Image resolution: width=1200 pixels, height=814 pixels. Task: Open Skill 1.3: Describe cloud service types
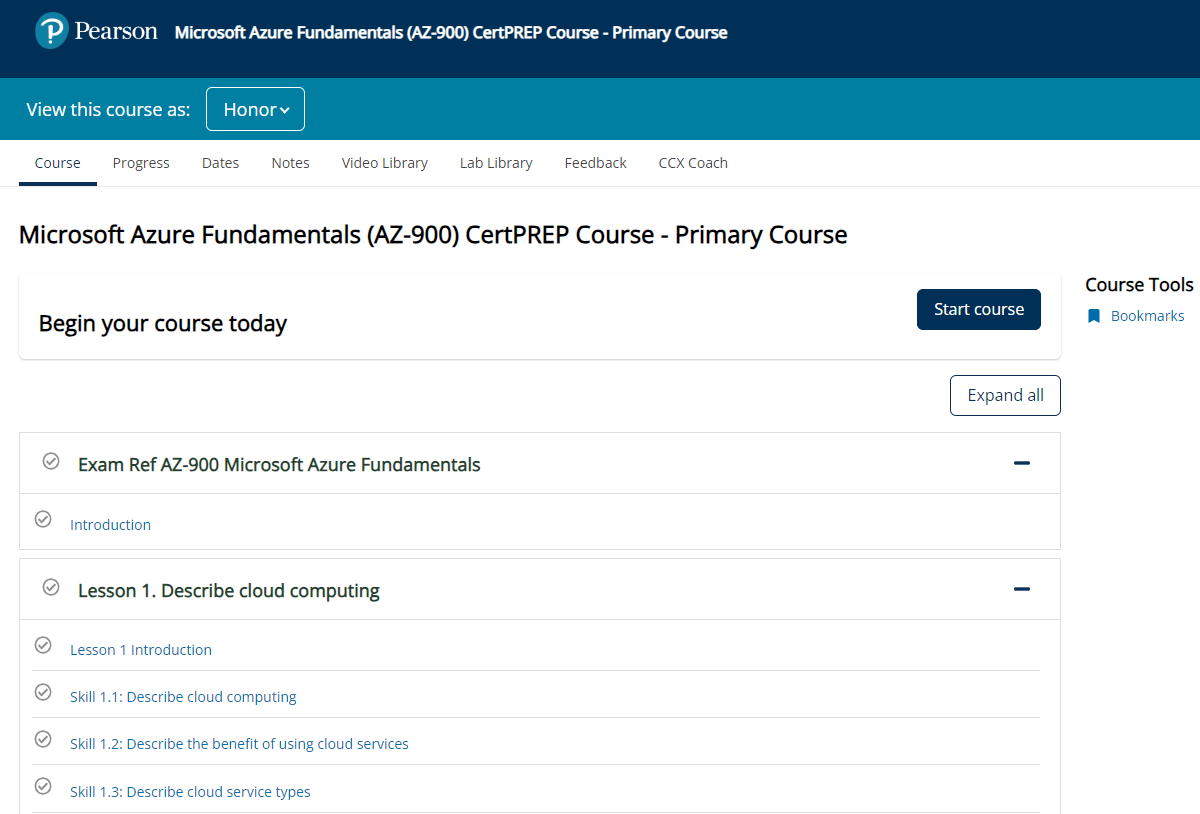pyautogui.click(x=190, y=792)
